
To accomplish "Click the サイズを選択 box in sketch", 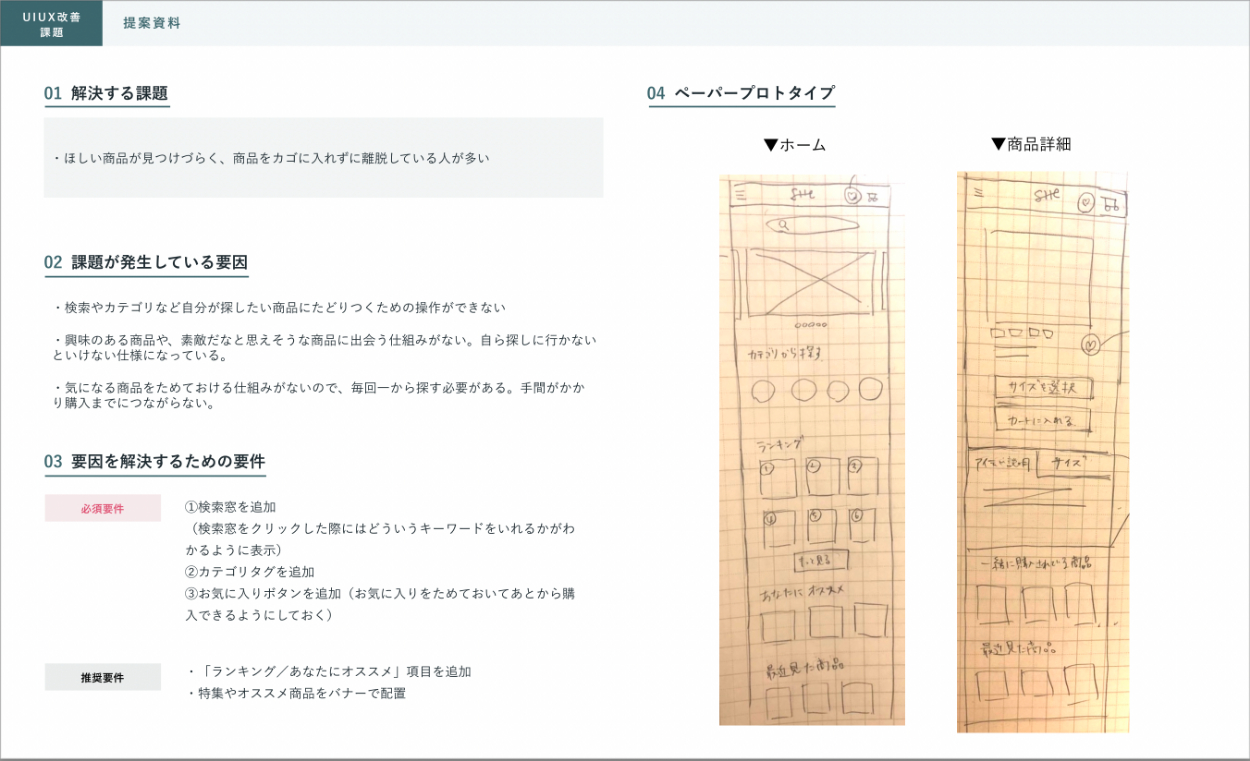I will point(1041,388).
